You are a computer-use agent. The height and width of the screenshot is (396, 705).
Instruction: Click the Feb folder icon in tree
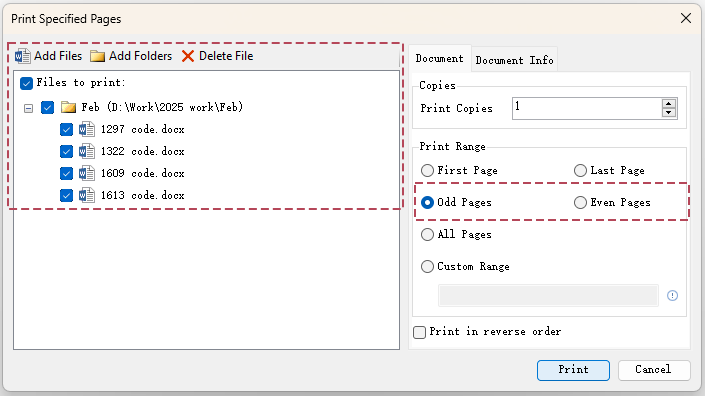click(68, 107)
